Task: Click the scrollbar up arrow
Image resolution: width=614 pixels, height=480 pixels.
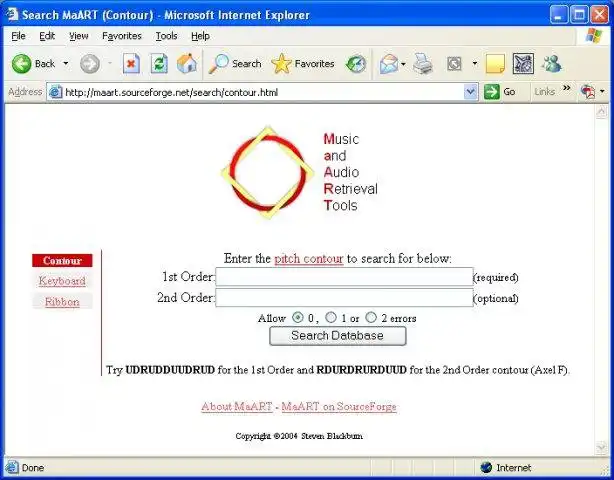Action: point(601,112)
